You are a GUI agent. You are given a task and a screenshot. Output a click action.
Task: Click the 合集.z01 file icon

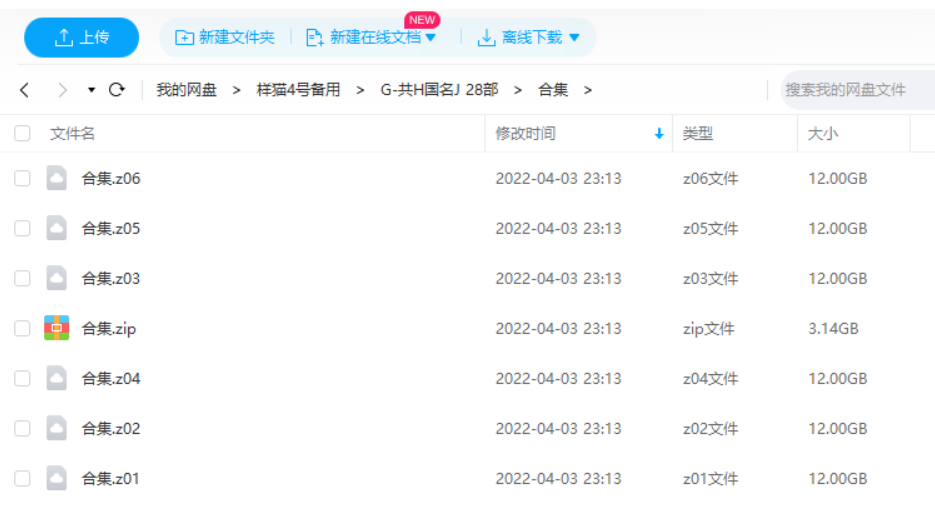57,478
